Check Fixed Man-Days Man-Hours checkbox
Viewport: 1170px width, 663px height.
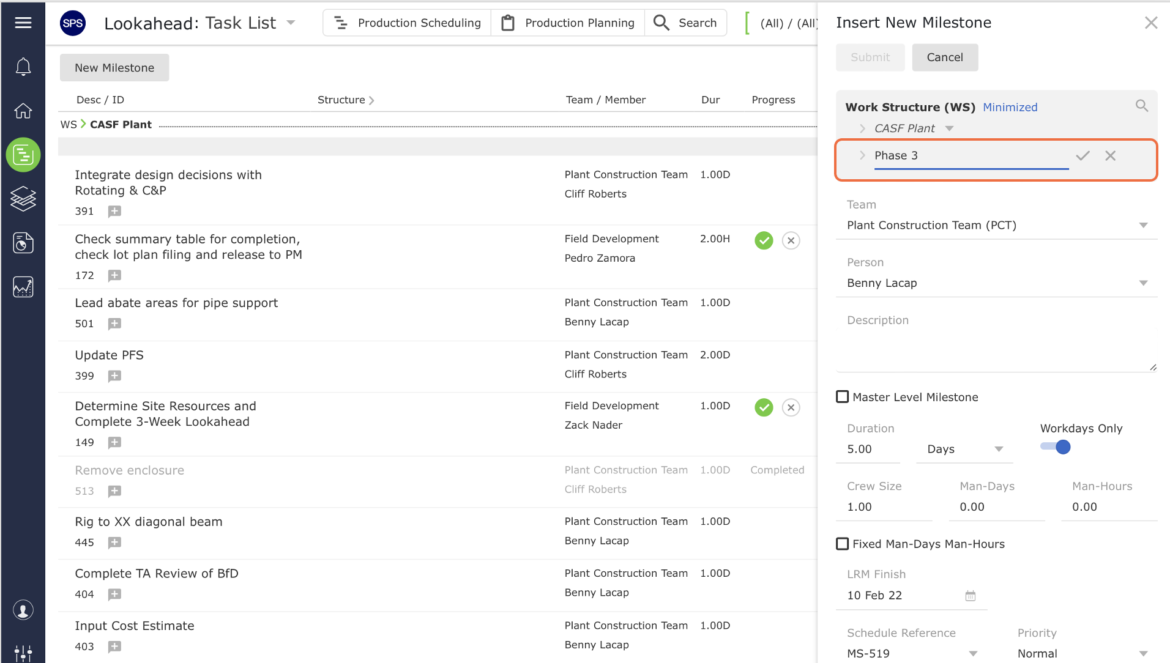pyautogui.click(x=842, y=544)
